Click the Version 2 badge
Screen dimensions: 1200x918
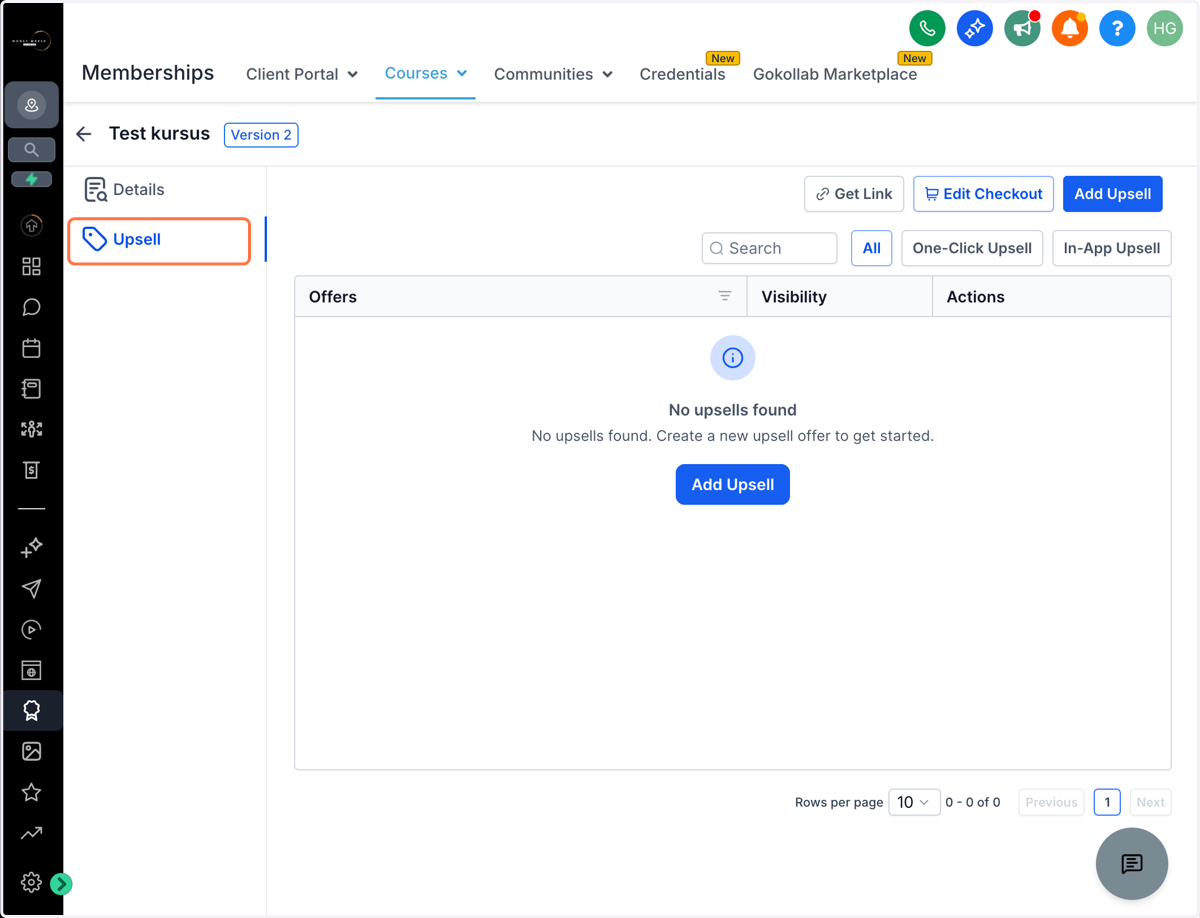261,135
